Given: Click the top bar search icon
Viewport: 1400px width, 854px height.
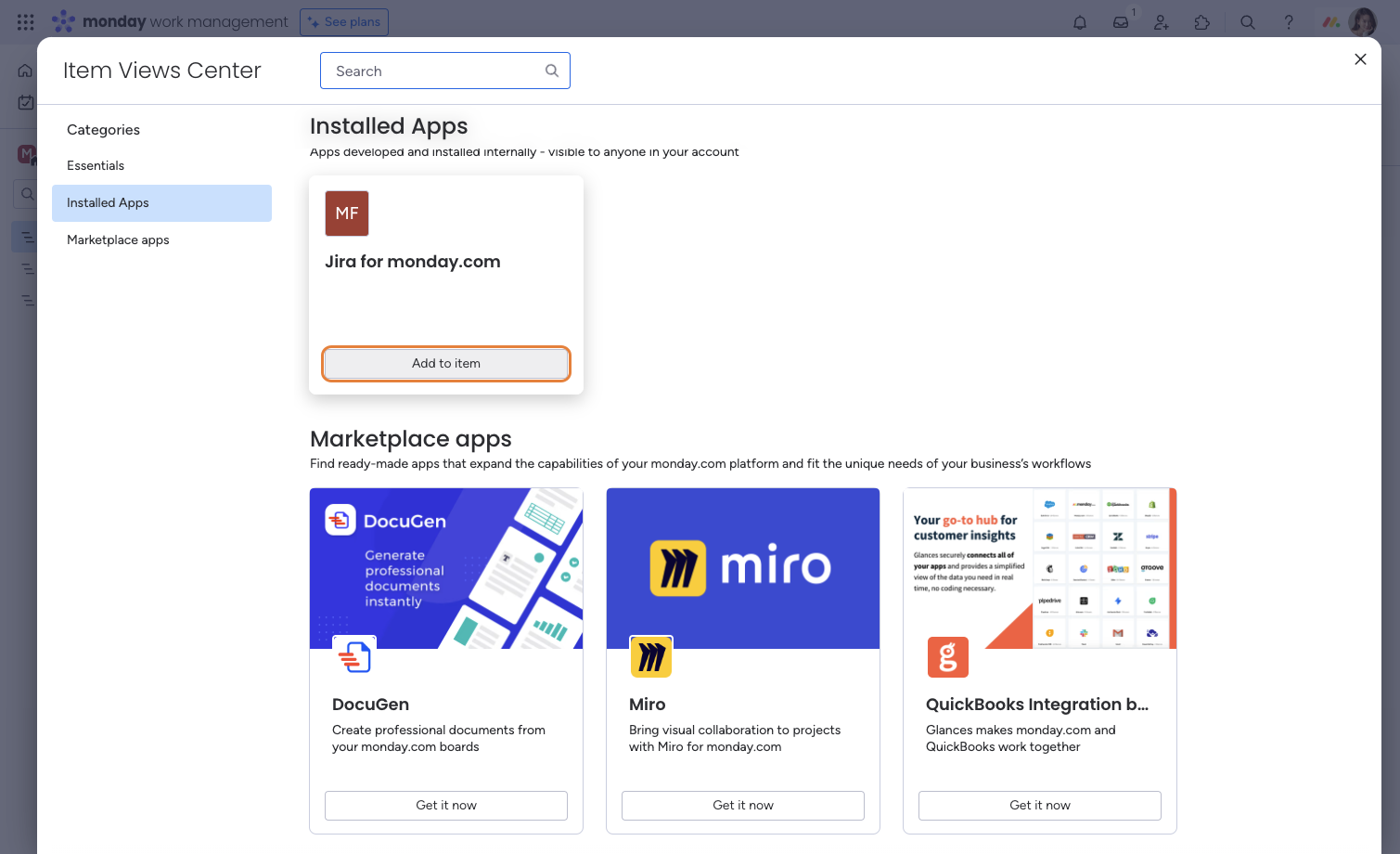Looking at the screenshot, I should 1248,22.
